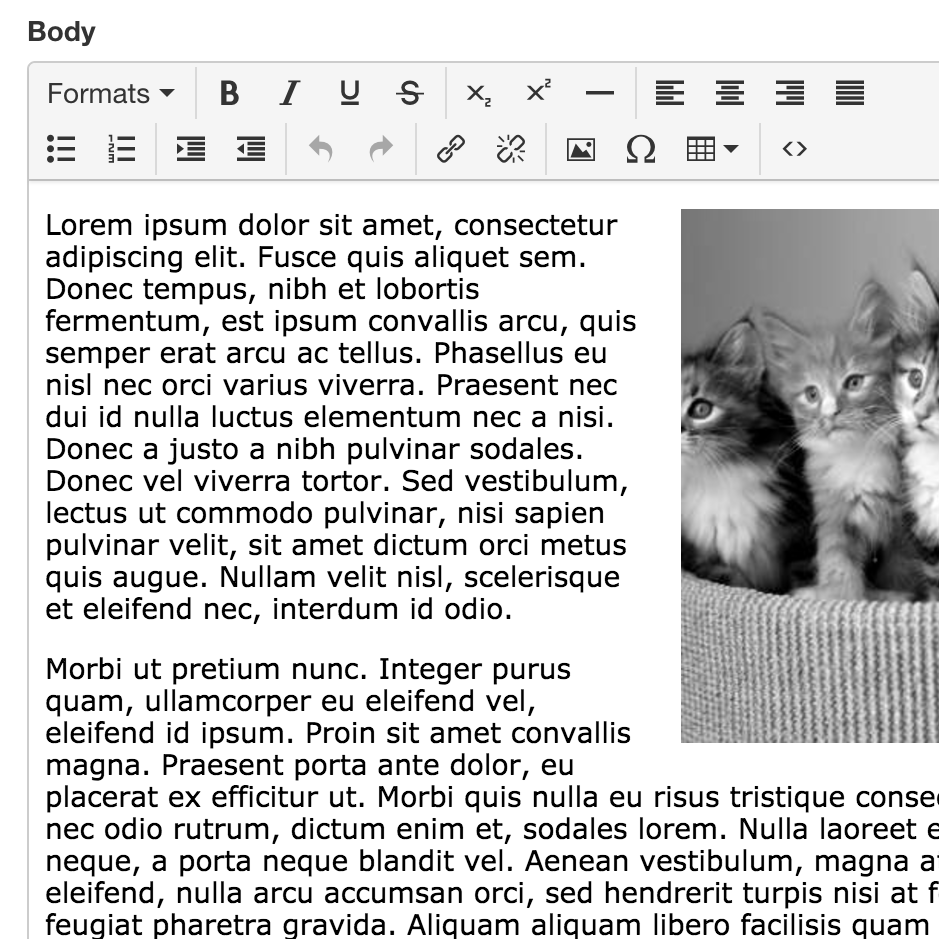Toggle bold formatting
939x939 pixels.
(229, 93)
